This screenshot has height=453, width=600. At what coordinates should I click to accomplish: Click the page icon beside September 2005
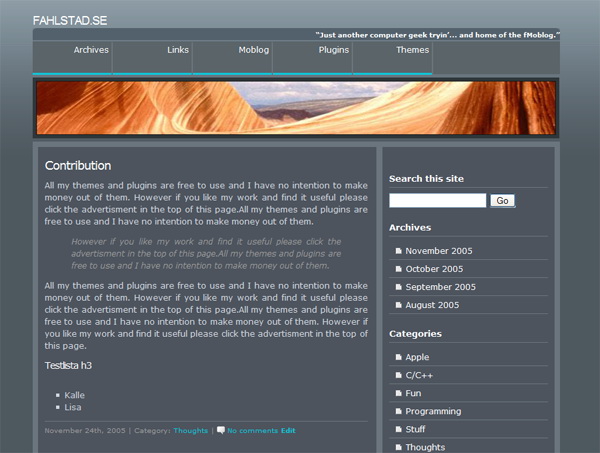[x=398, y=287]
